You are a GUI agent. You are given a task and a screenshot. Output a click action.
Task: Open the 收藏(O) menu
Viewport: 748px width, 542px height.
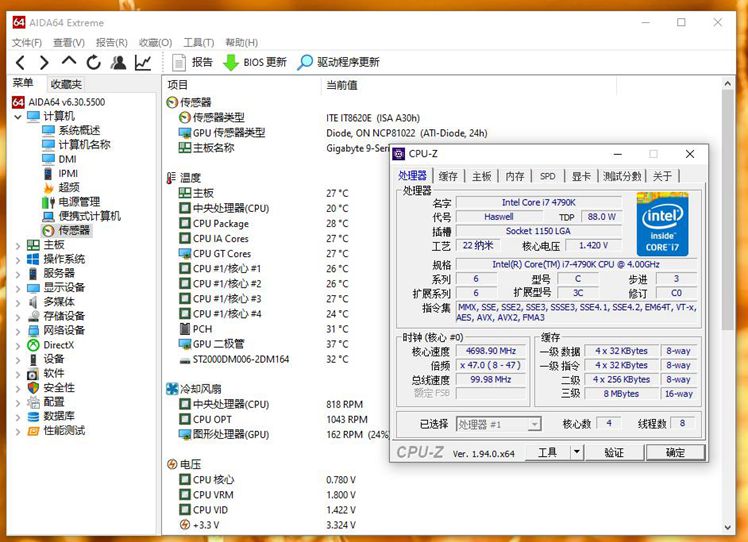coord(156,42)
